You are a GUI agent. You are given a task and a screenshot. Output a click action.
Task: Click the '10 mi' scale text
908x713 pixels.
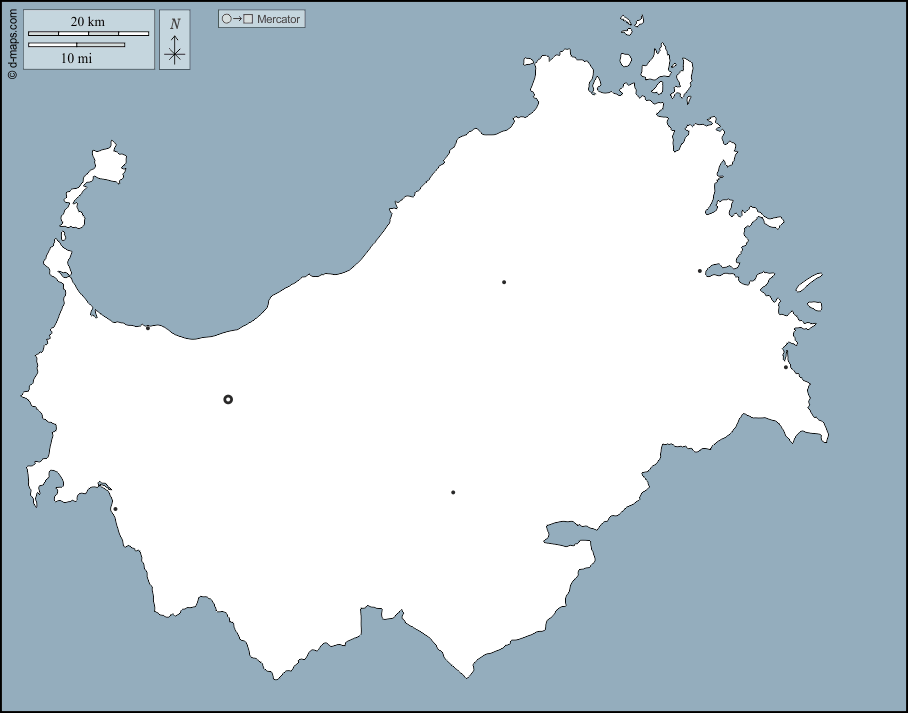pyautogui.click(x=76, y=58)
